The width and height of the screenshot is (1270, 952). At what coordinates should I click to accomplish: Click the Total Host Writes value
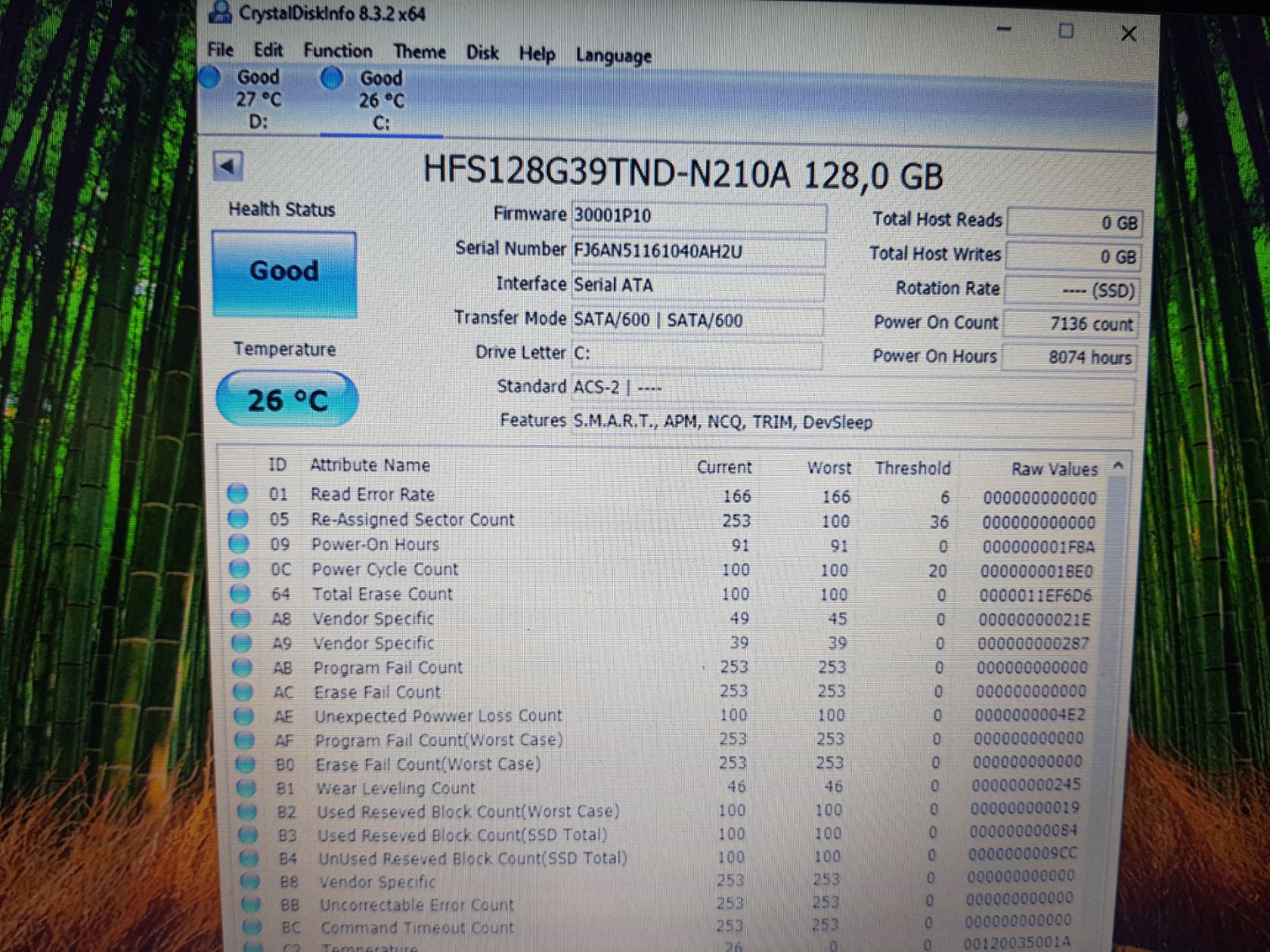(x=1074, y=257)
